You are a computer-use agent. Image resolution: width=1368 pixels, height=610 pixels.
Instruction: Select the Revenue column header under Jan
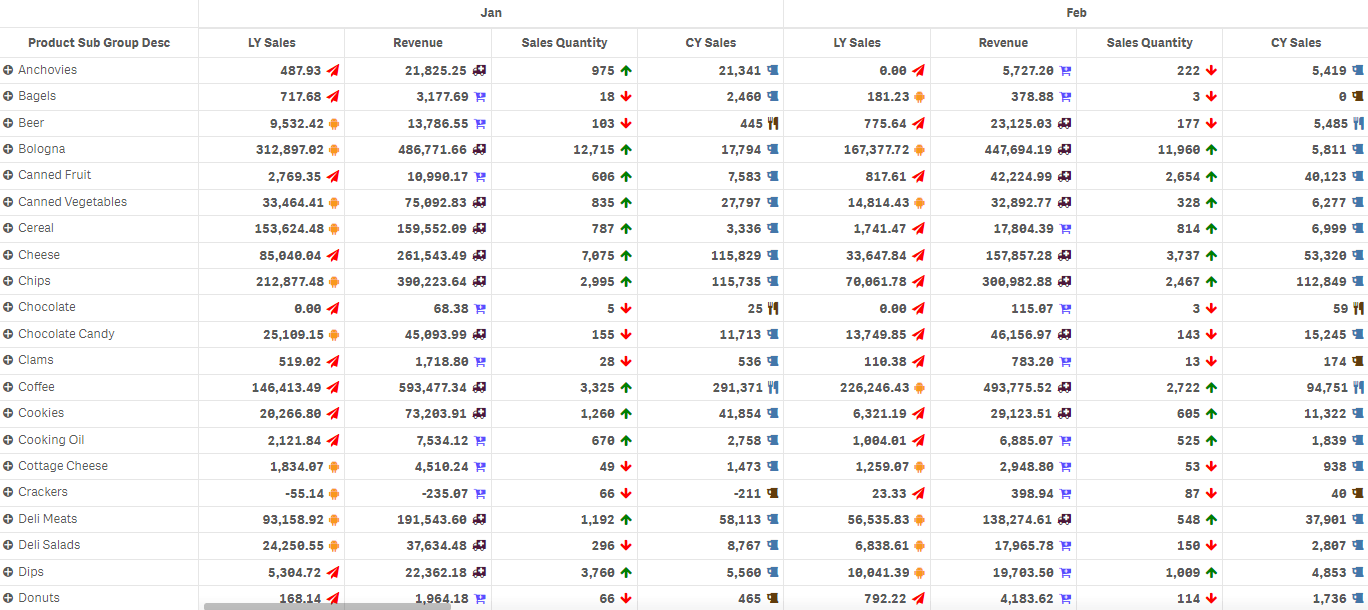417,43
